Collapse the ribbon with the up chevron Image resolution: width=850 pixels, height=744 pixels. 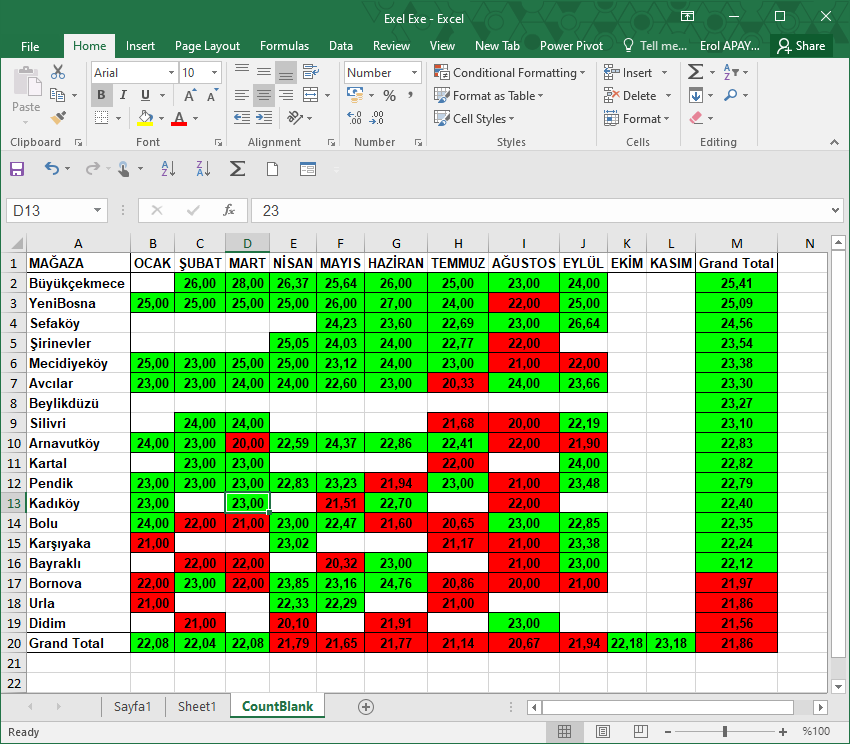click(834, 142)
